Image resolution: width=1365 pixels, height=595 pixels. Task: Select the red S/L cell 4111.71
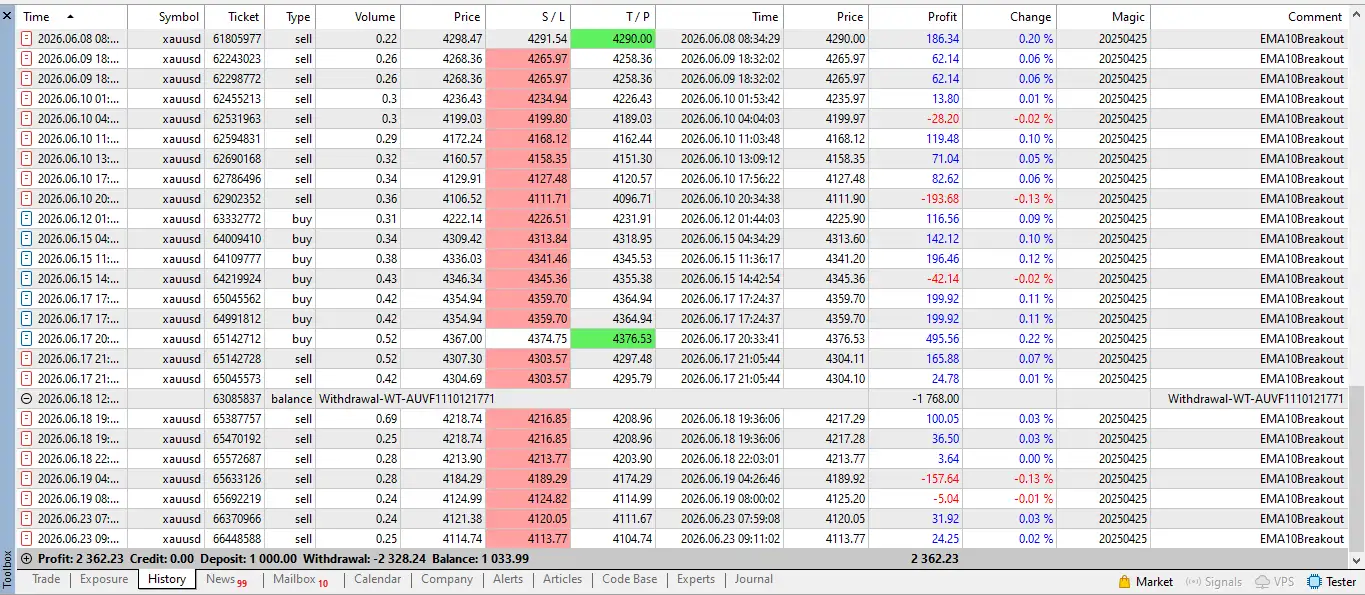coord(528,199)
